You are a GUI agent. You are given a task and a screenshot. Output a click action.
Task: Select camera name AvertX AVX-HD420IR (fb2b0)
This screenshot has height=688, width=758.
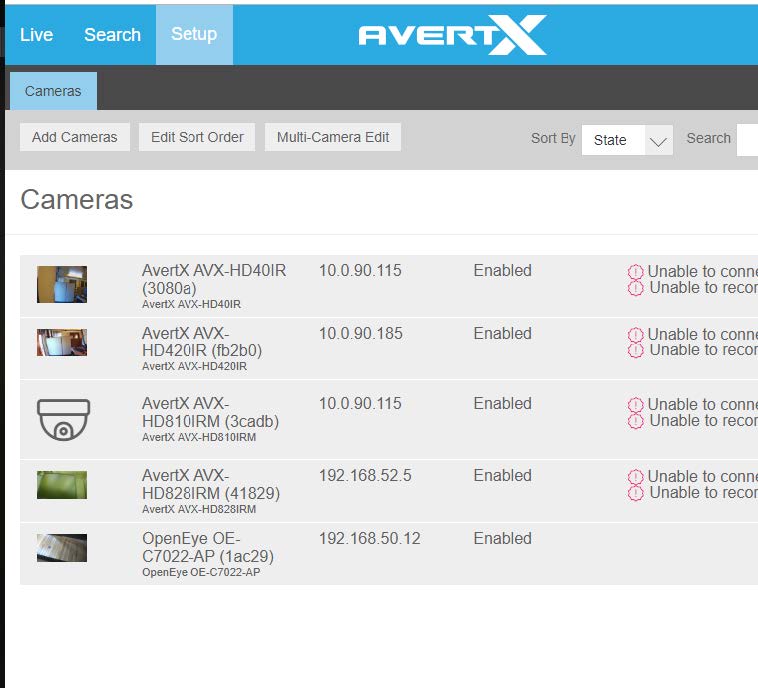coord(202,342)
